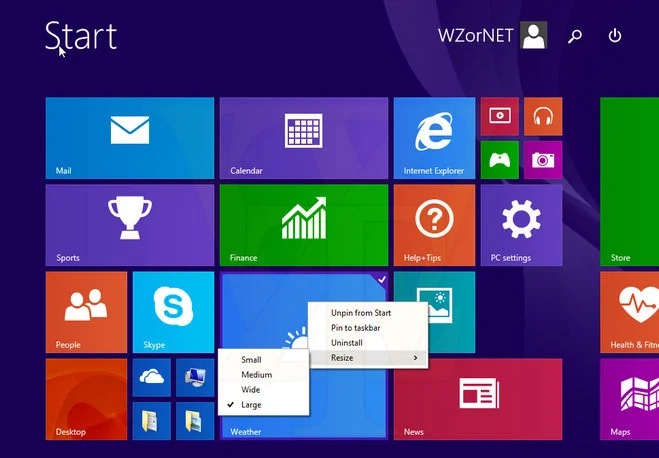Open the Camera tile
659x458 pixels.
543,160
